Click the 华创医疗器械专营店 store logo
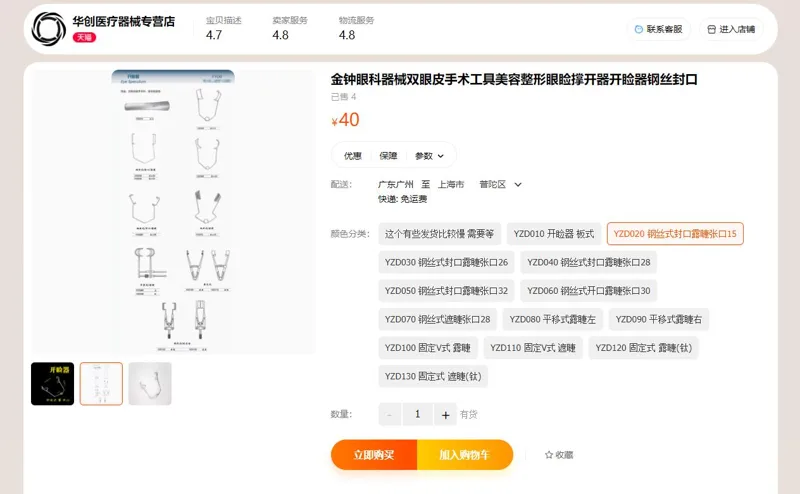Viewport: 800px width, 494px height. click(48, 29)
